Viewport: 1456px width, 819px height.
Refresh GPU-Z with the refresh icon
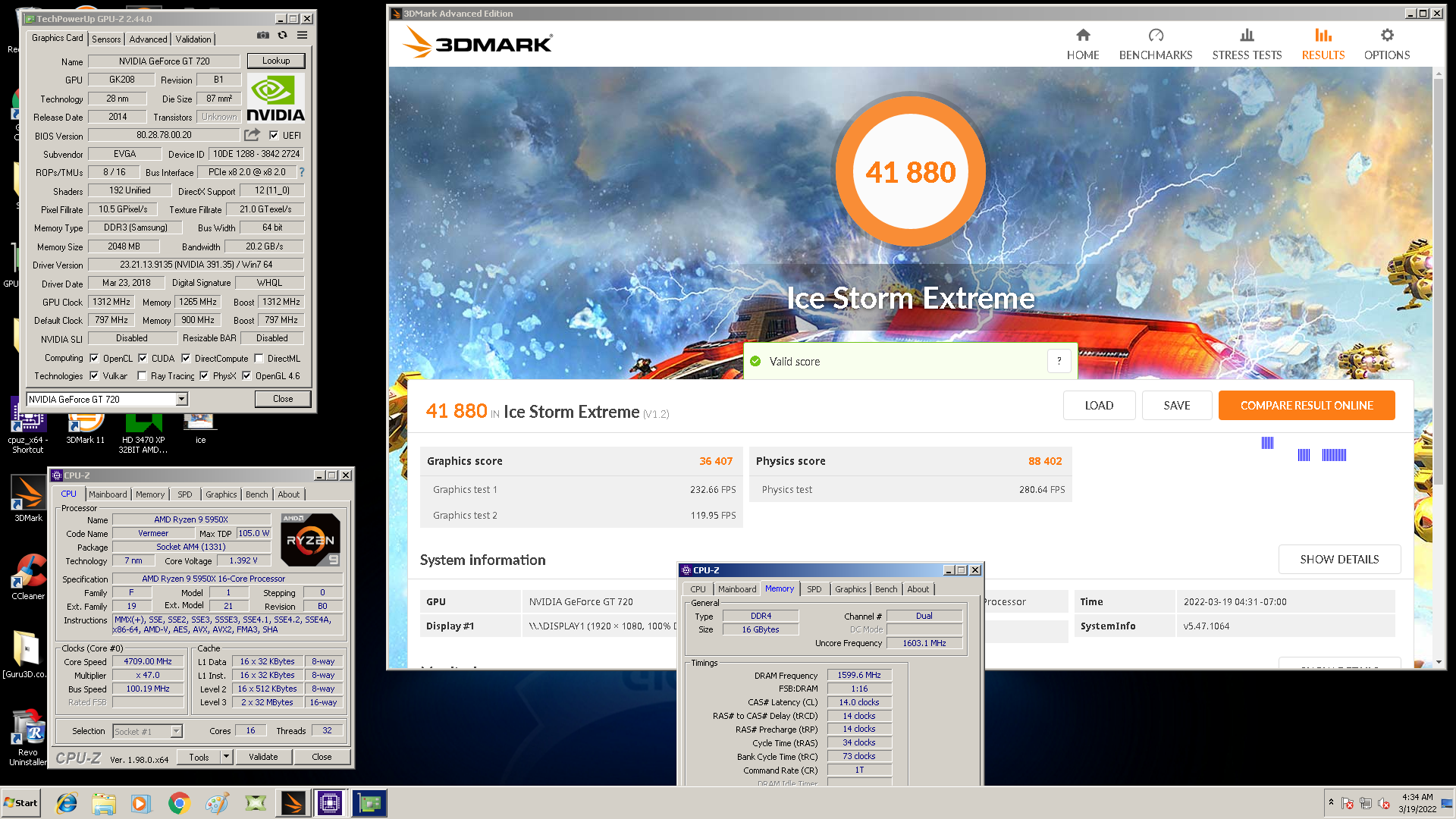tap(282, 35)
